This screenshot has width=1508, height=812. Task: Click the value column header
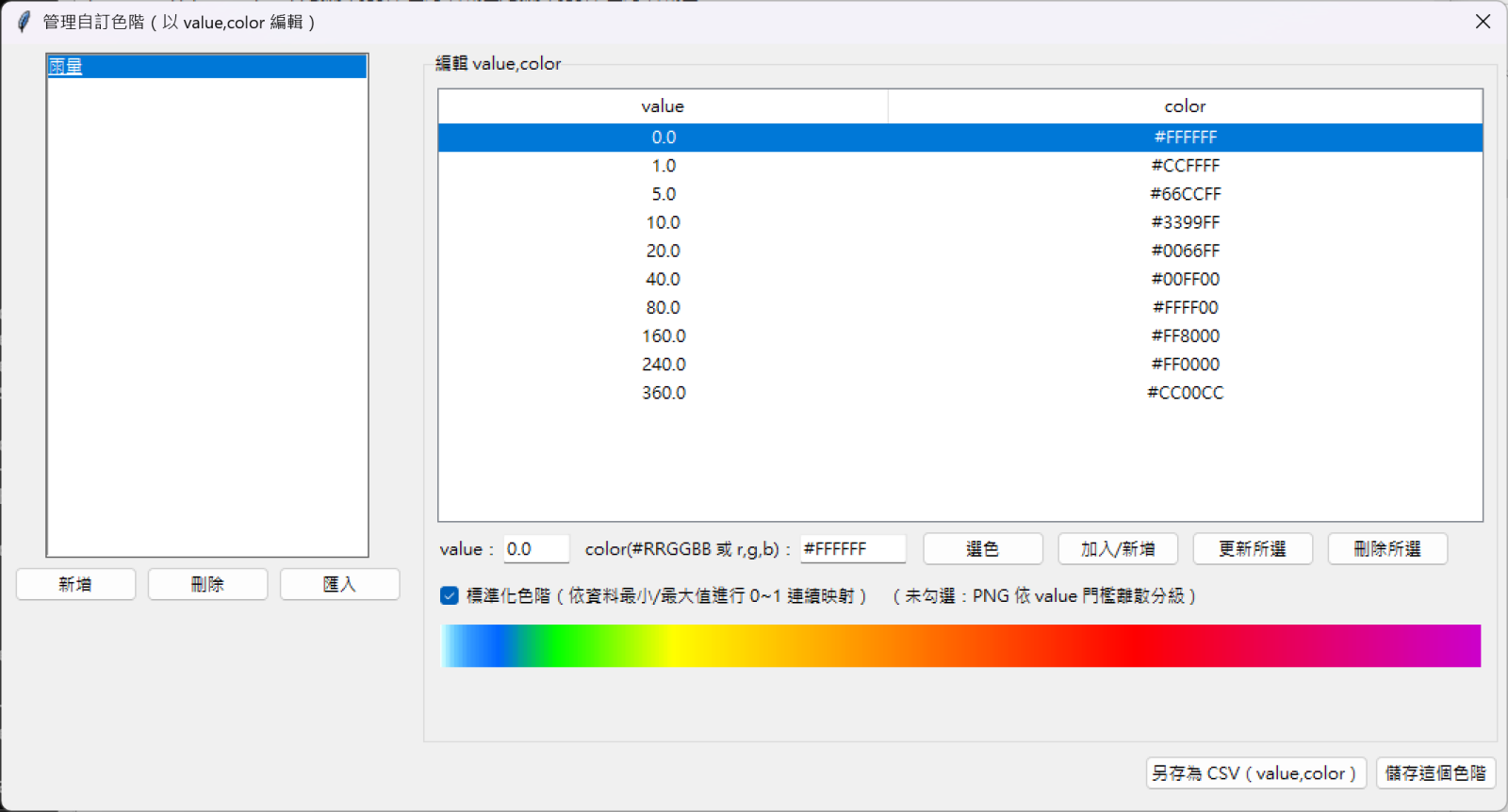[663, 106]
